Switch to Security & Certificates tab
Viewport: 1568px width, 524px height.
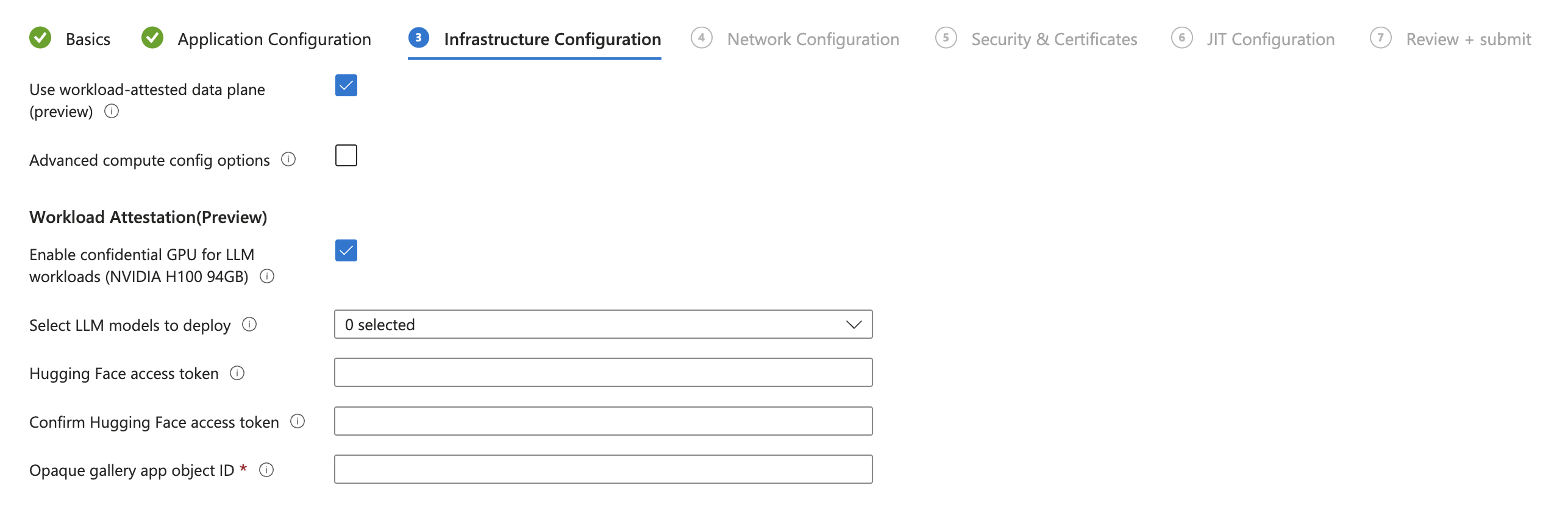coord(1053,40)
